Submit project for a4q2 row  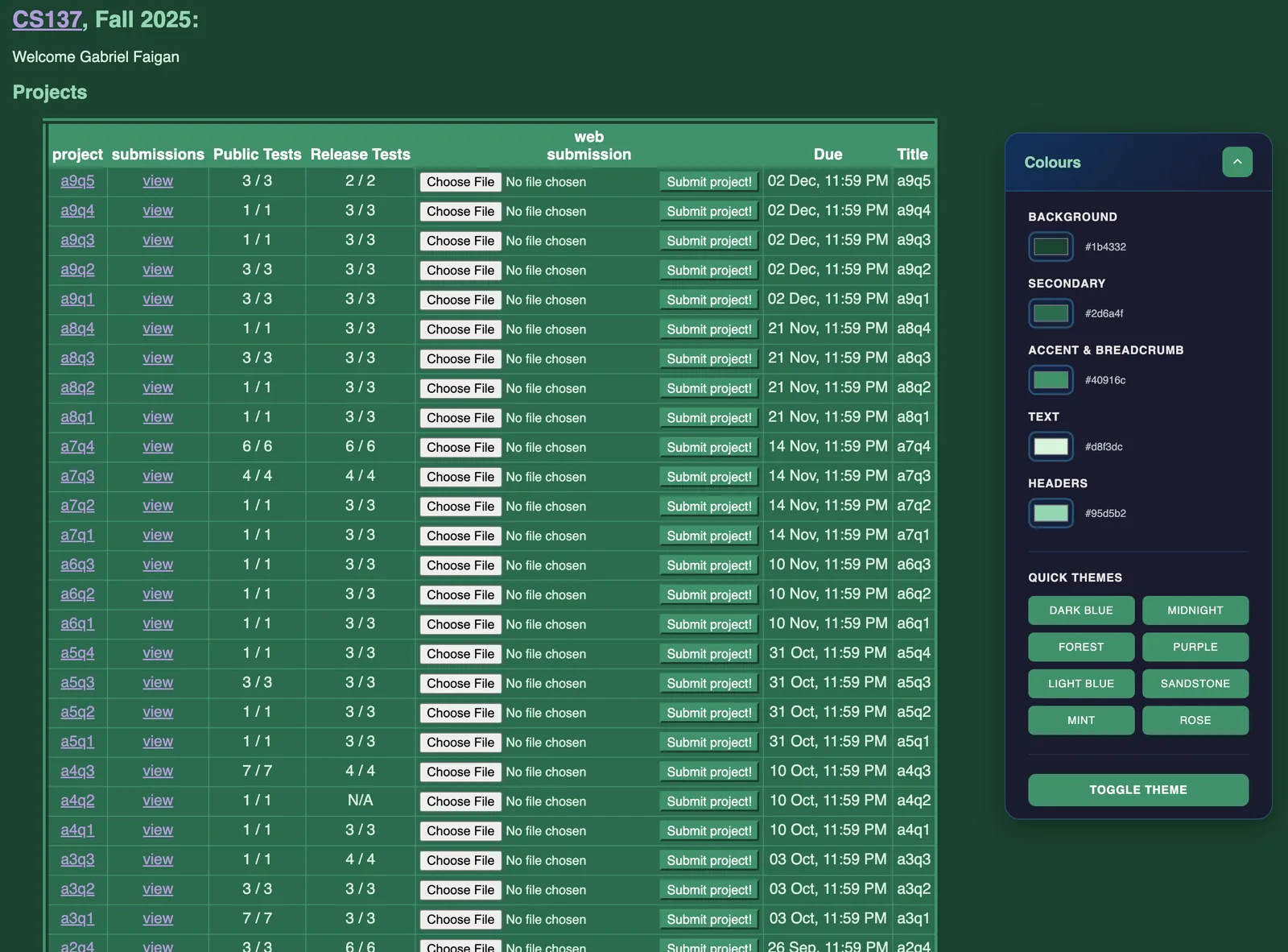pos(709,802)
